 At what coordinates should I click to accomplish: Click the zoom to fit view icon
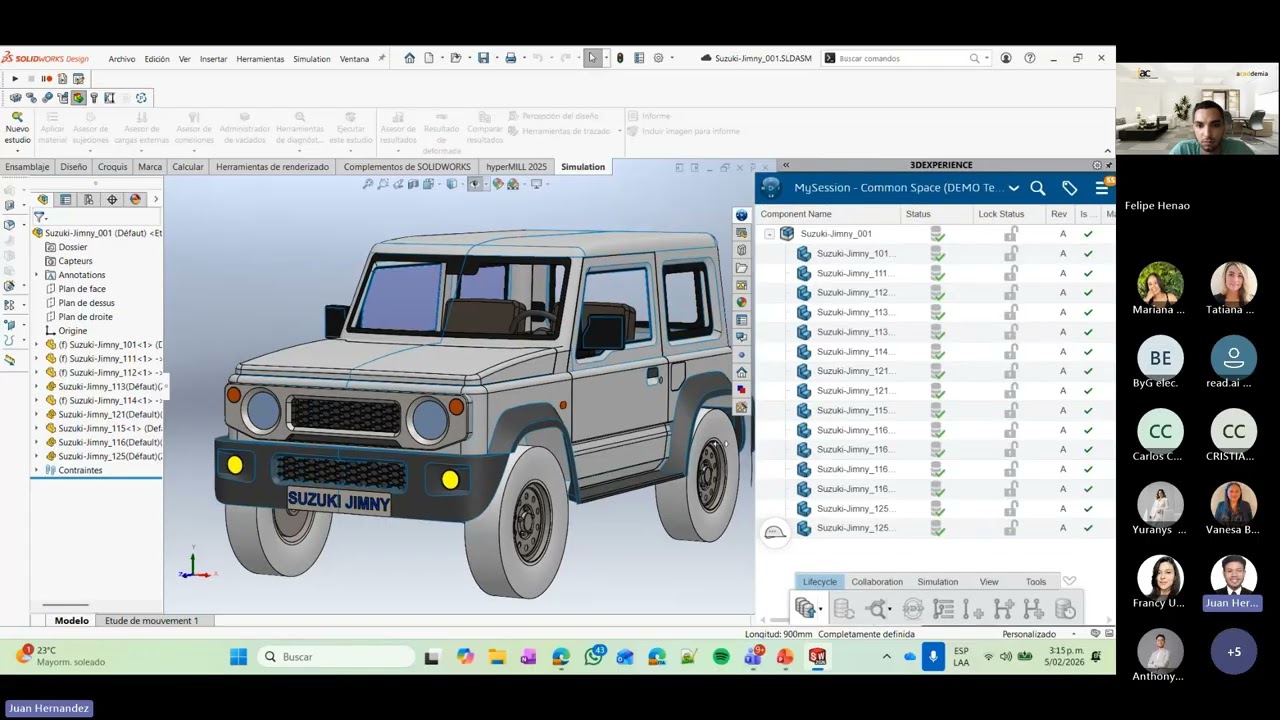coord(368,184)
